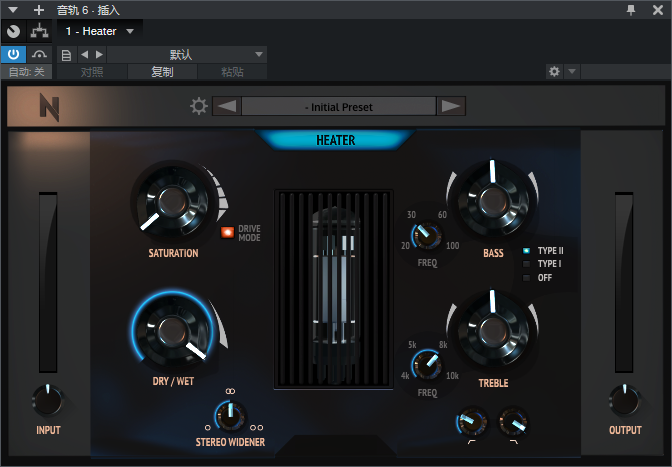This screenshot has width=672, height=467.
Task: Open the Heater plugin settings gear
Action: pos(199,106)
